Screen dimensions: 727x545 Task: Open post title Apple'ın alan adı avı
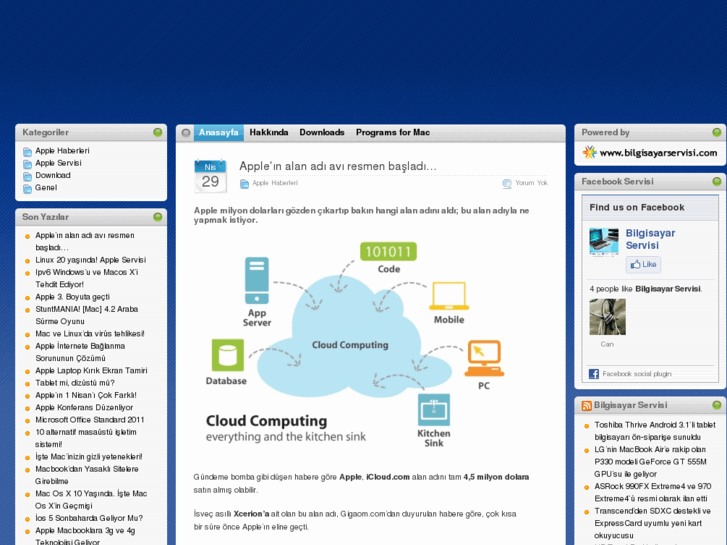coord(338,166)
